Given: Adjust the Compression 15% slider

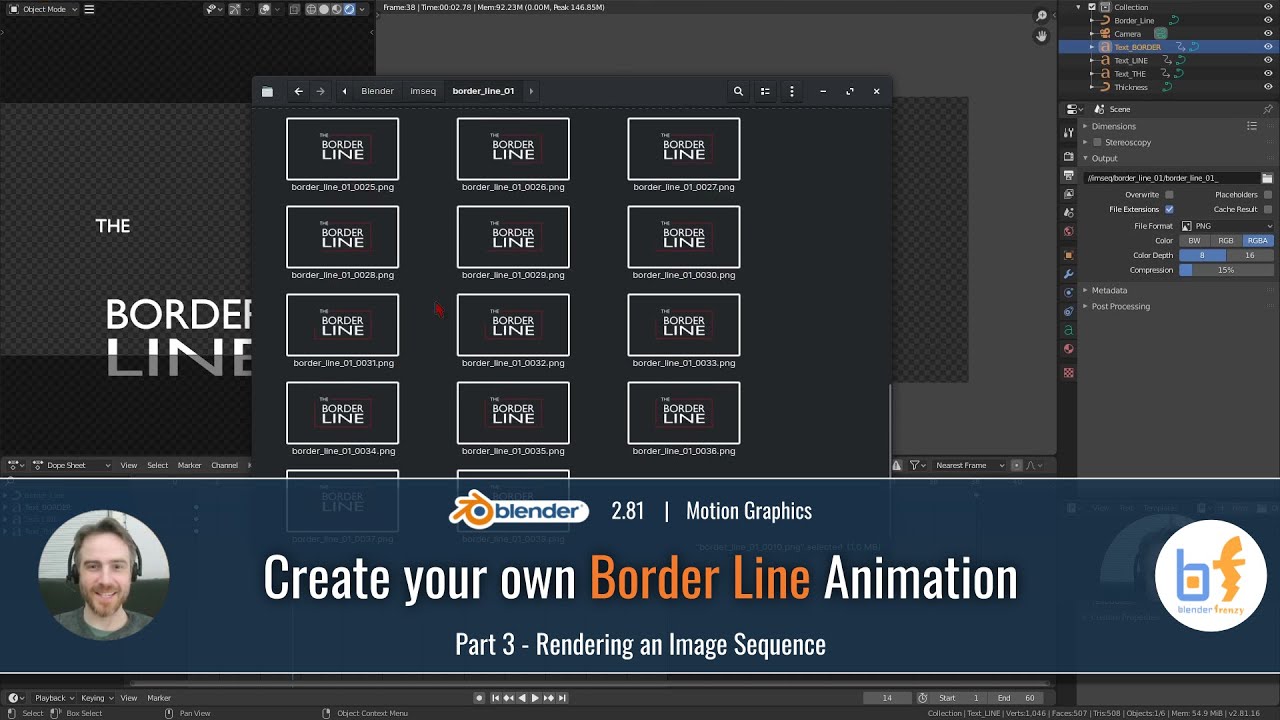Looking at the screenshot, I should coord(1227,270).
